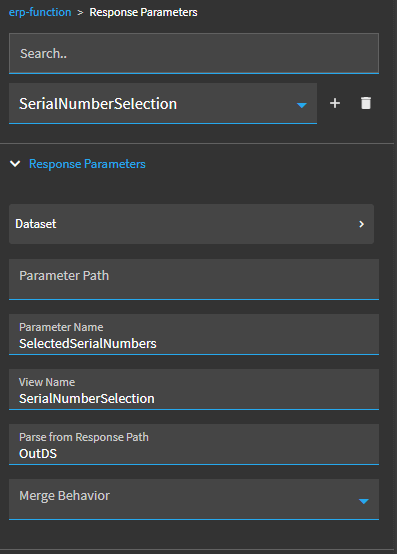This screenshot has height=554, width=397.
Task: Go back to erp-function breadcrumb
Action: (x=40, y=12)
